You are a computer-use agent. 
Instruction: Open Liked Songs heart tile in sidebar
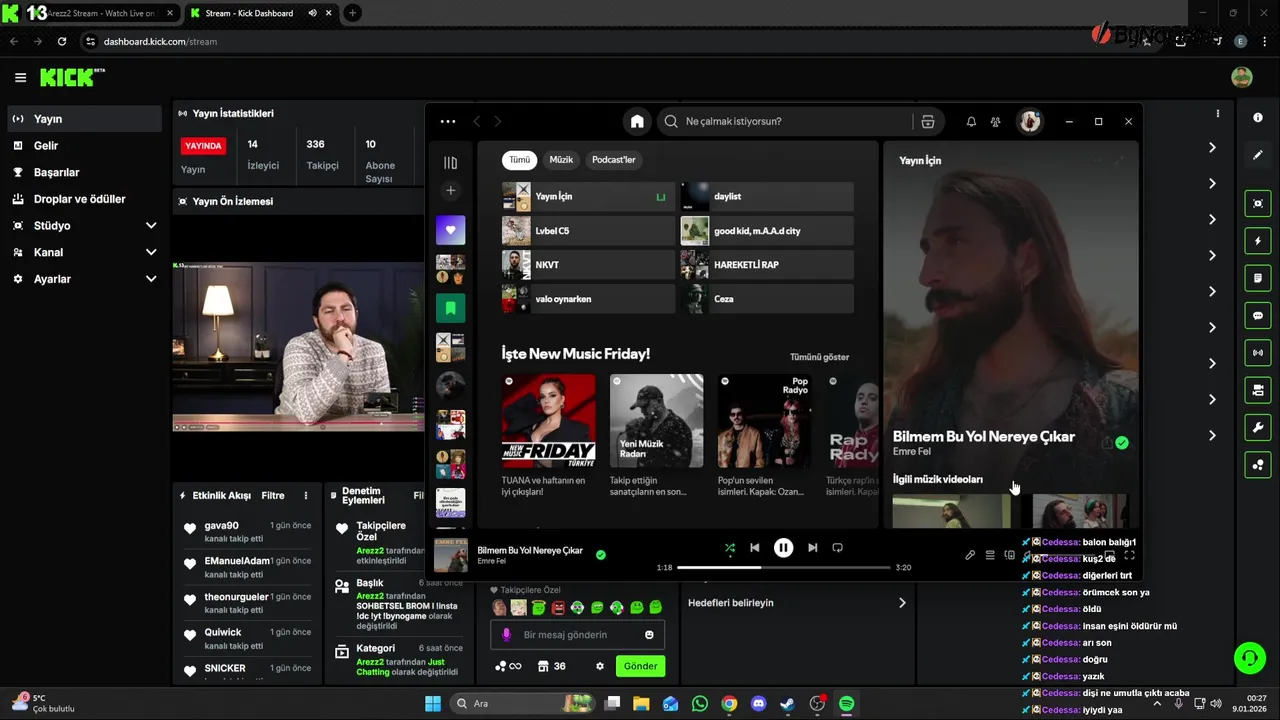coord(450,230)
